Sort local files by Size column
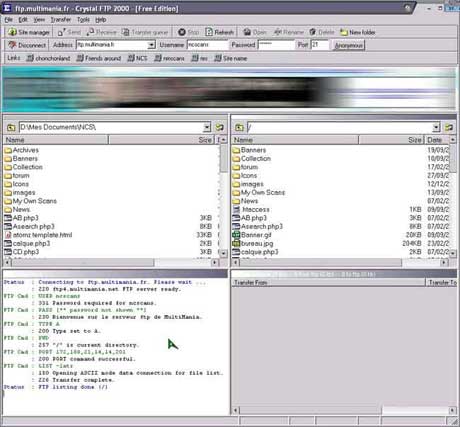 pyautogui.click(x=161, y=140)
